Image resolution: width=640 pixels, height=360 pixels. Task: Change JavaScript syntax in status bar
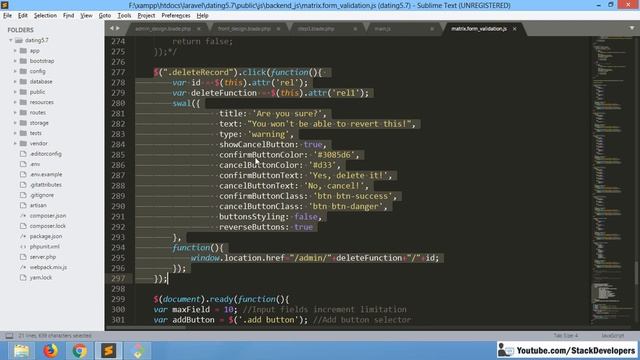(x=613, y=336)
